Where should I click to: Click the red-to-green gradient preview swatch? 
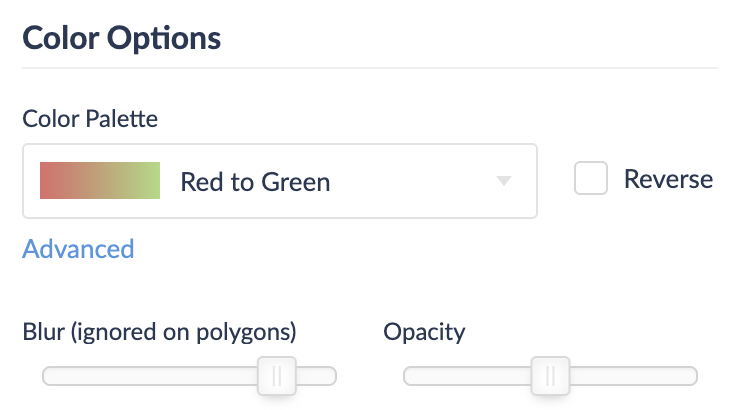coord(100,181)
